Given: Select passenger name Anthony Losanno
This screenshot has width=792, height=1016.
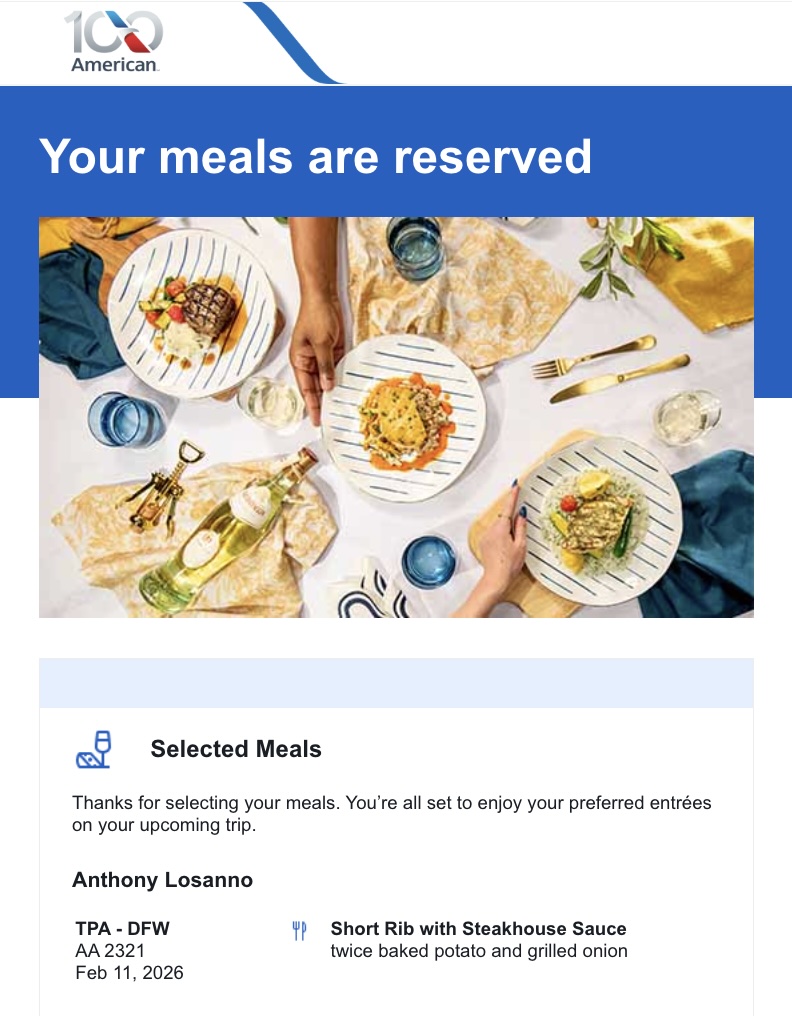Looking at the screenshot, I should [x=162, y=880].
